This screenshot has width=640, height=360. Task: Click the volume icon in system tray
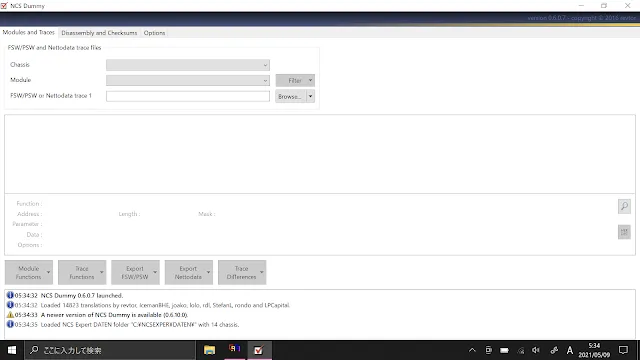[x=536, y=350]
